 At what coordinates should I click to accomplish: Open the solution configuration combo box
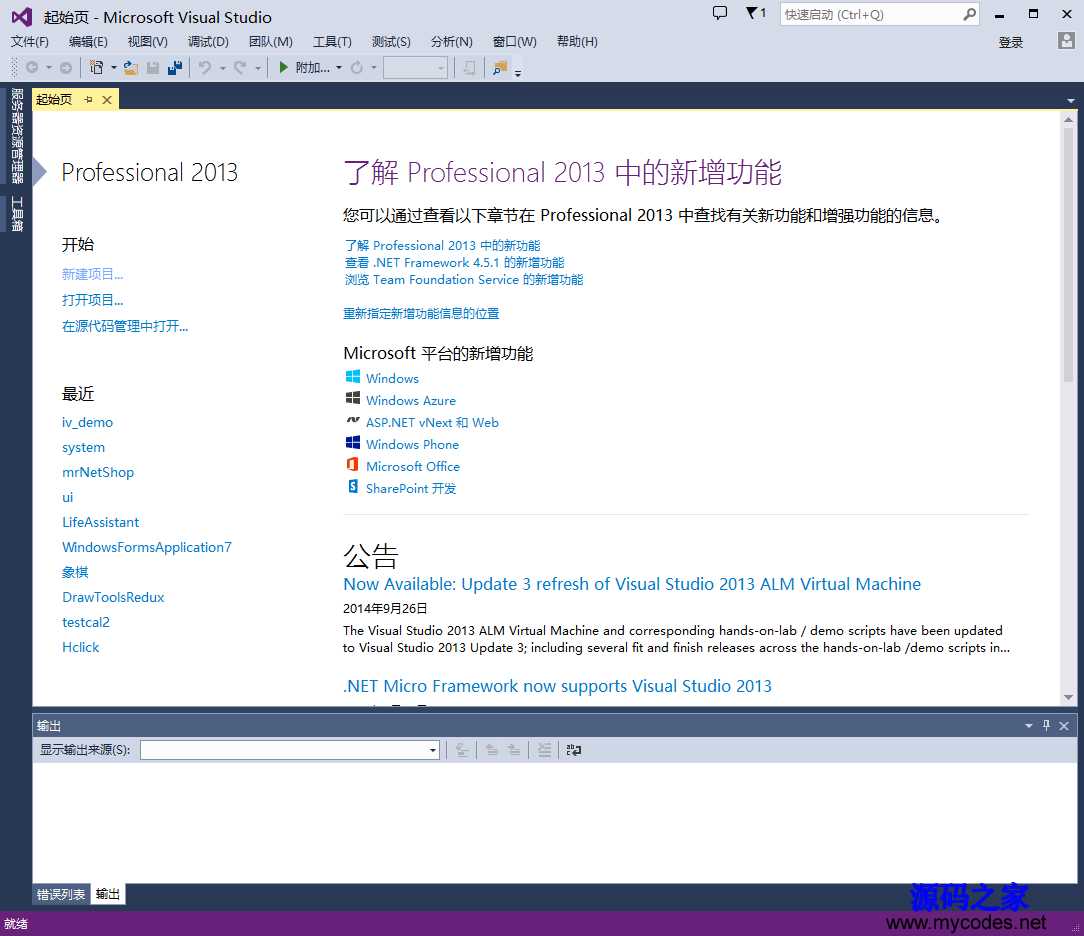tap(415, 68)
